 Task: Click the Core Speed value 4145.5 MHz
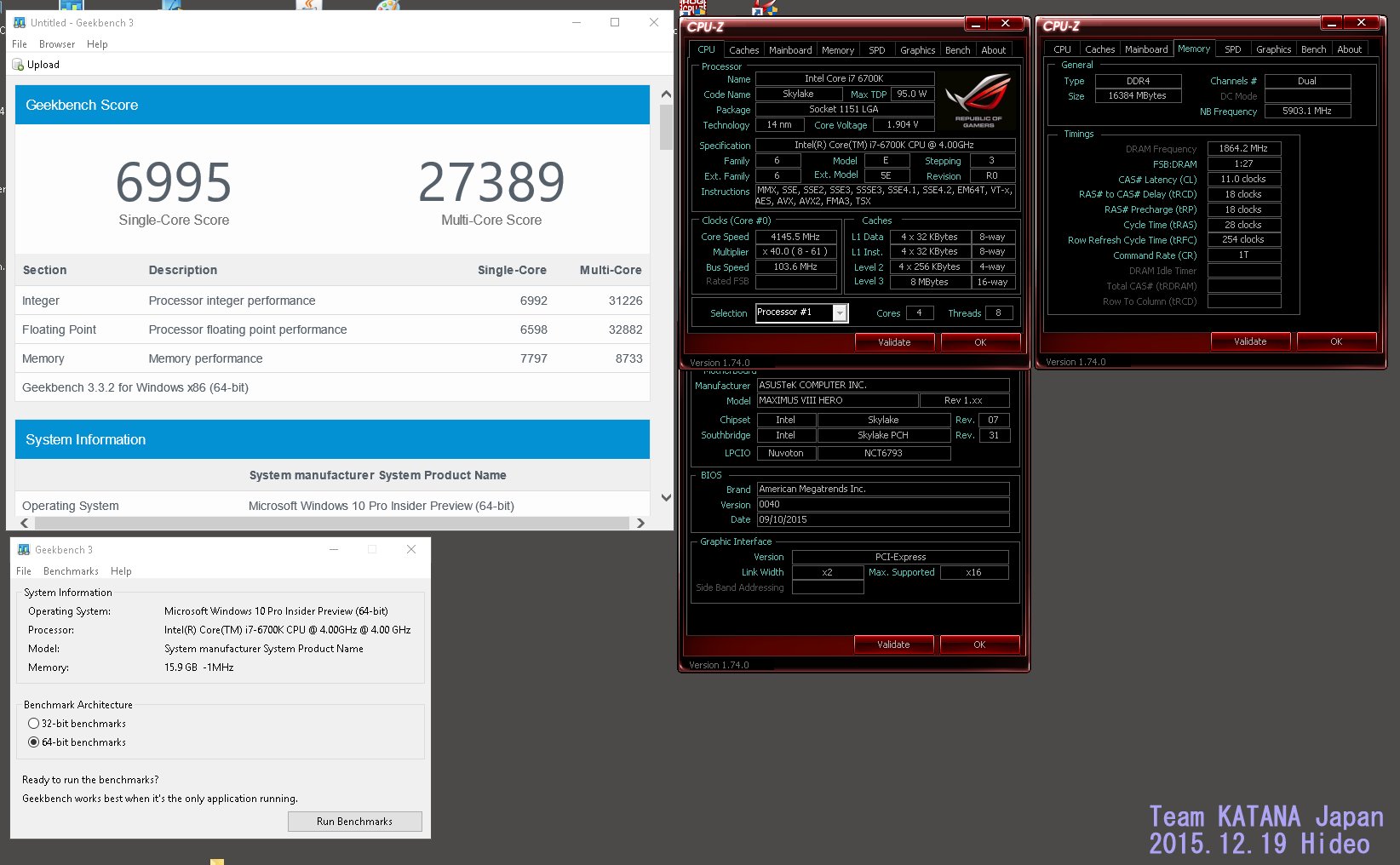795,237
